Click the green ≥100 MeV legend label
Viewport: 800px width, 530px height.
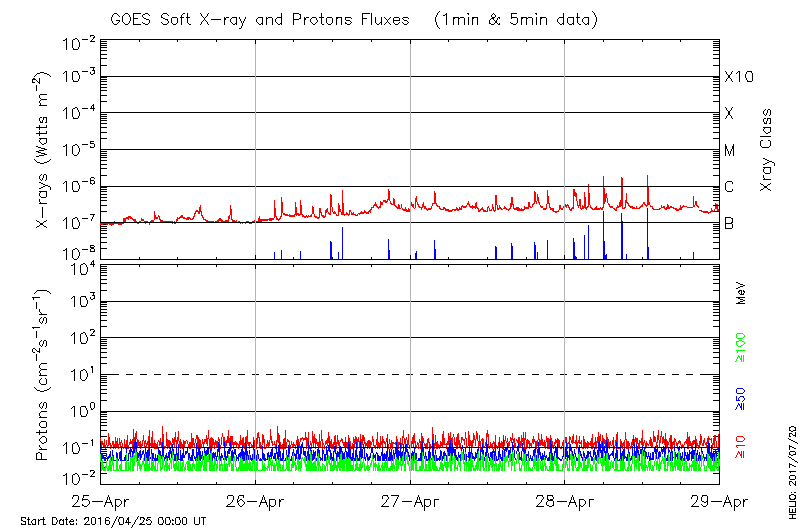point(741,346)
